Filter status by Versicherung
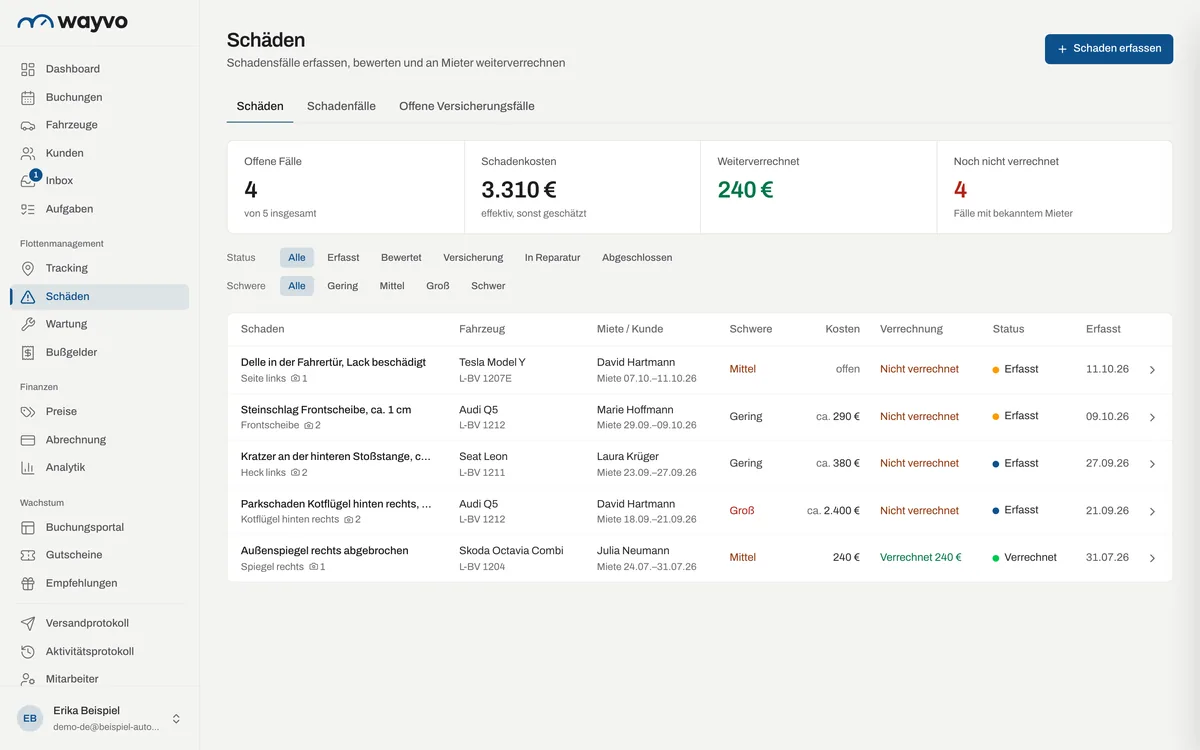This screenshot has width=1200, height=750. [473, 257]
